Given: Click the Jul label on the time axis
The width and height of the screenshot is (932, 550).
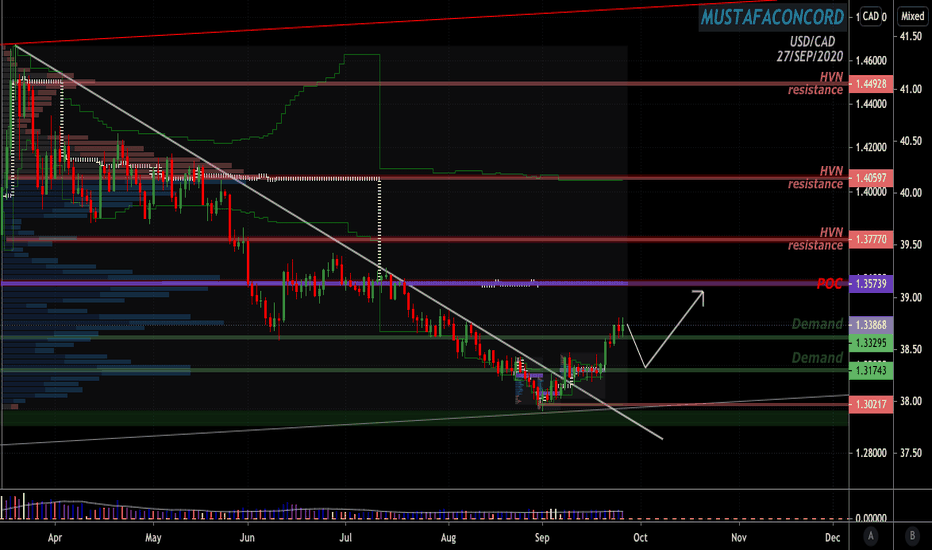Looking at the screenshot, I should 345,538.
